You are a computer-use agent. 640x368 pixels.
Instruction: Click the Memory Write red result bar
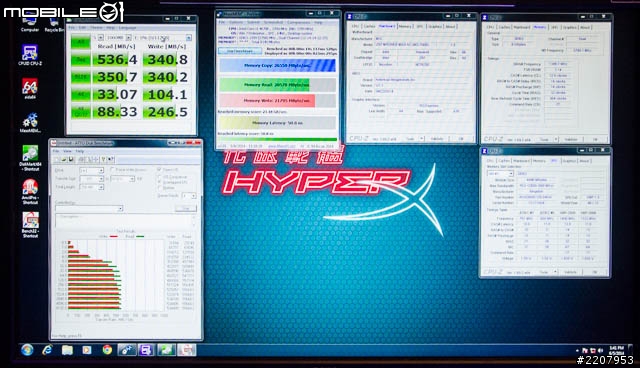click(x=278, y=100)
